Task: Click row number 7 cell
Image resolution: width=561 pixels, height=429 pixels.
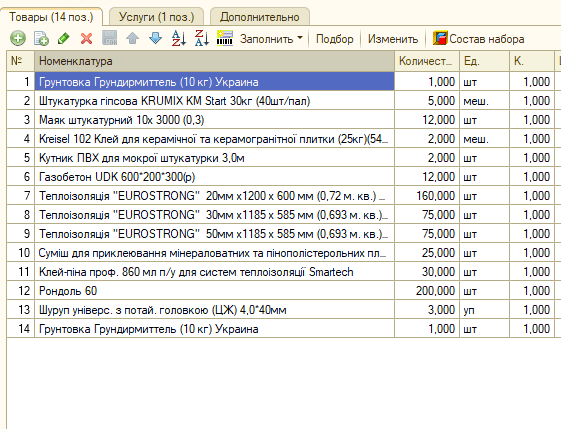Action: (x=20, y=196)
